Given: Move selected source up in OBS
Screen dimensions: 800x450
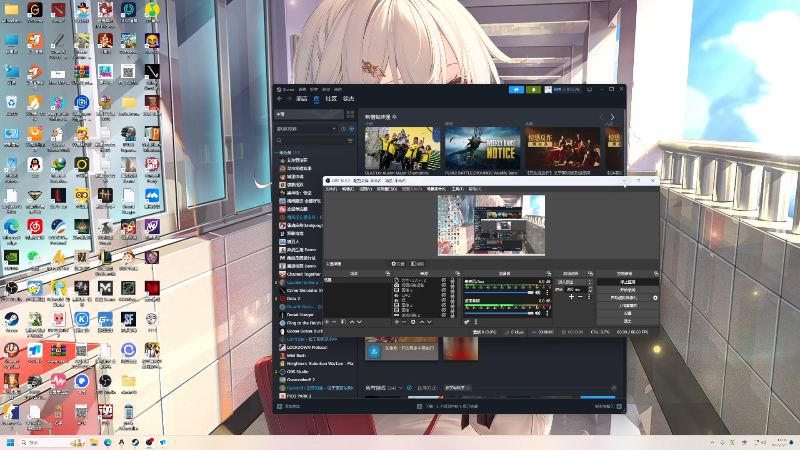Looking at the screenshot, I should pyautogui.click(x=422, y=322).
